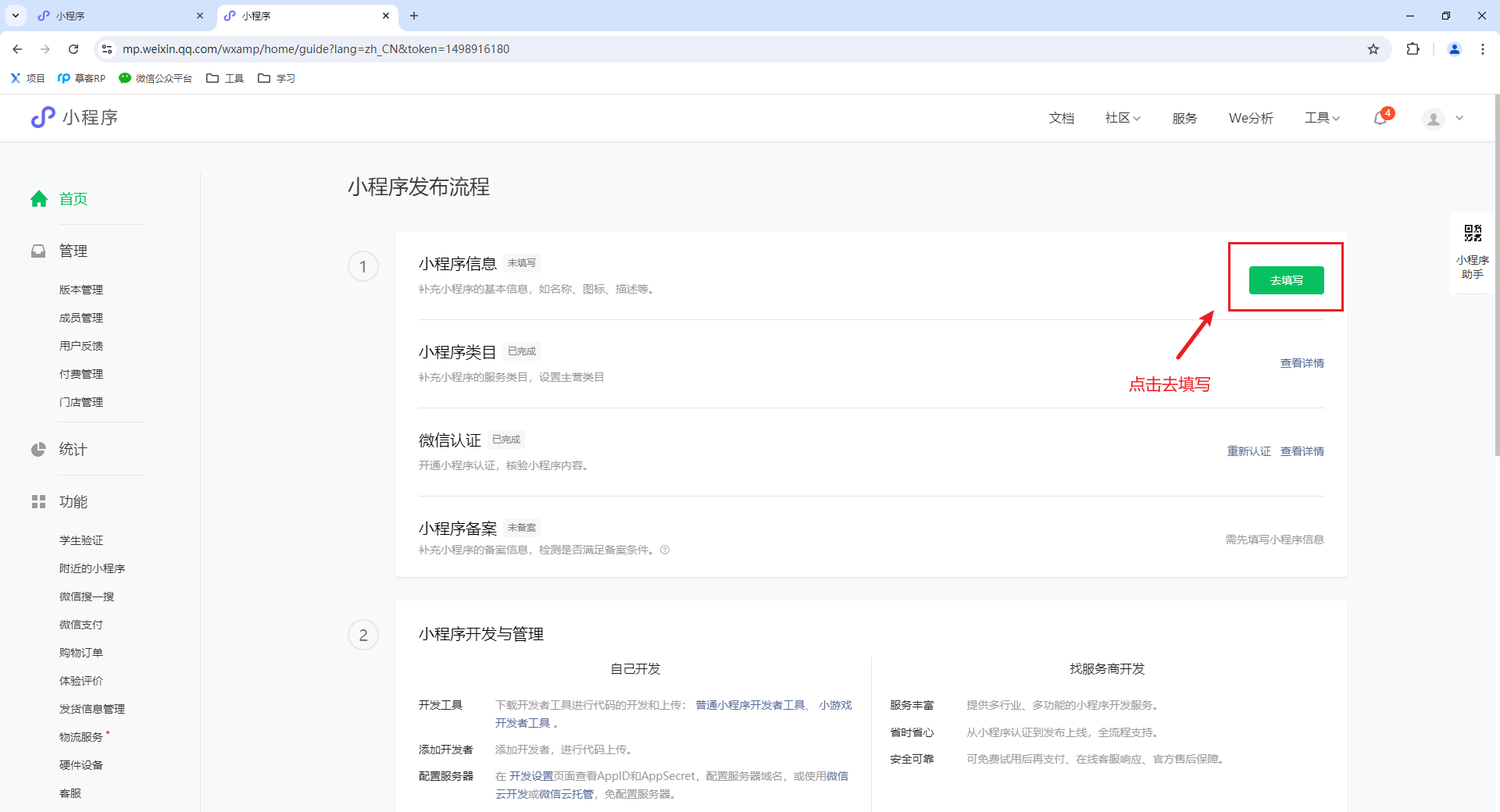Image resolution: width=1500 pixels, height=812 pixels.
Task: Open 发货信息管理 in the sidebar
Action: point(92,709)
